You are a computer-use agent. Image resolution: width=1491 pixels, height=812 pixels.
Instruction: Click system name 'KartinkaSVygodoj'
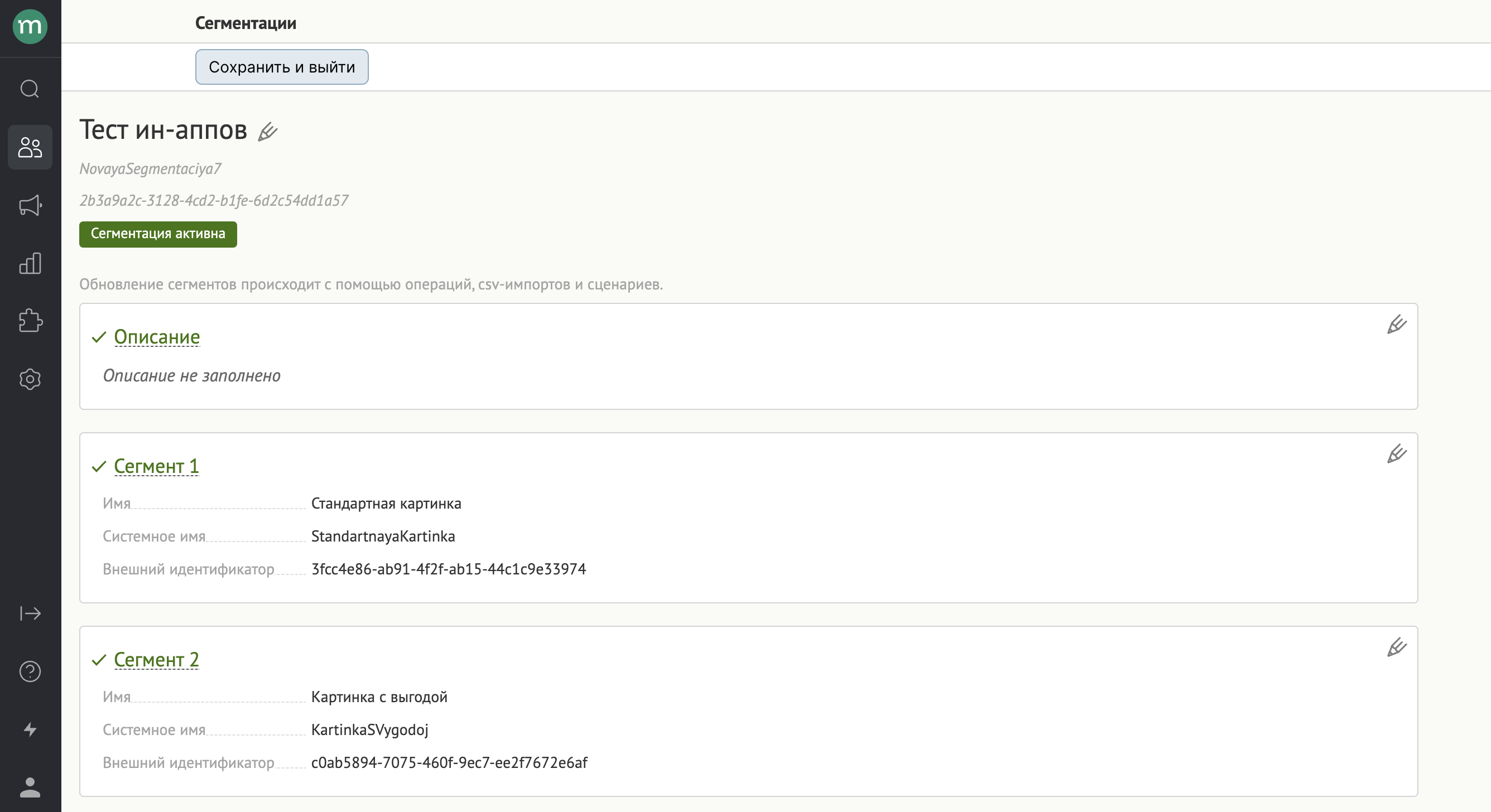[370, 730]
